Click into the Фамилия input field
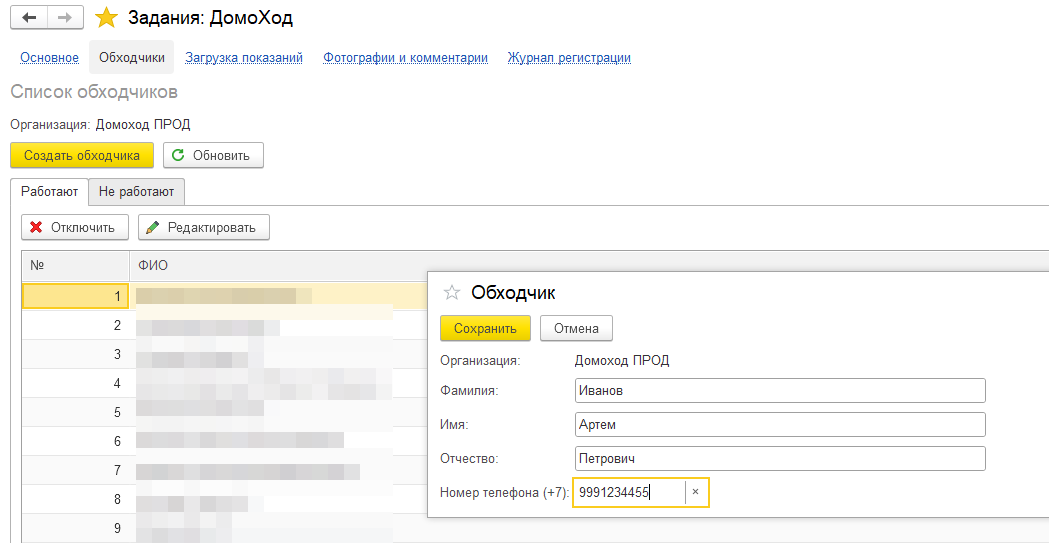 click(x=780, y=390)
